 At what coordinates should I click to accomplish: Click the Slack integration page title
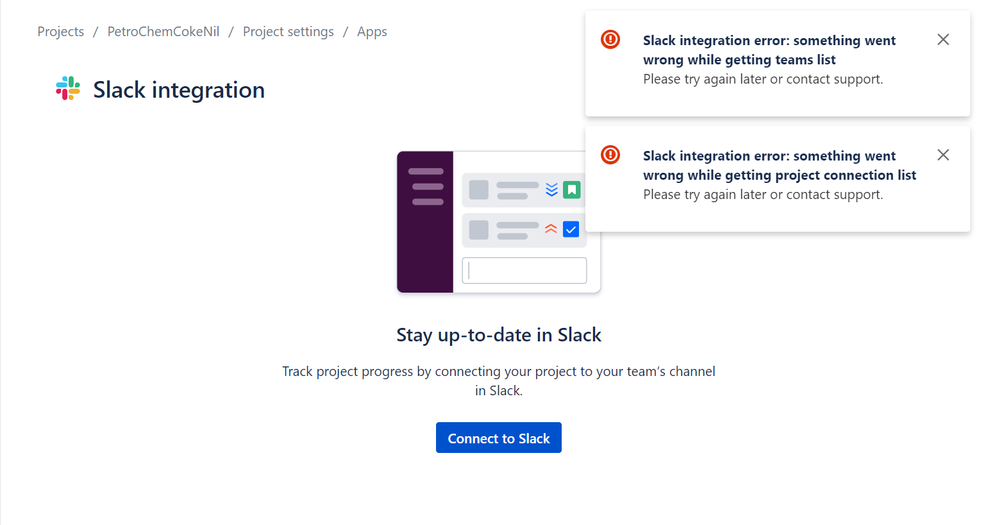coord(179,90)
